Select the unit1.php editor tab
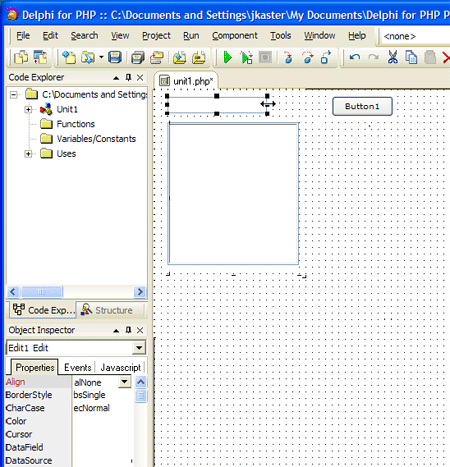Viewport: 450px width, 467px height. pos(187,81)
